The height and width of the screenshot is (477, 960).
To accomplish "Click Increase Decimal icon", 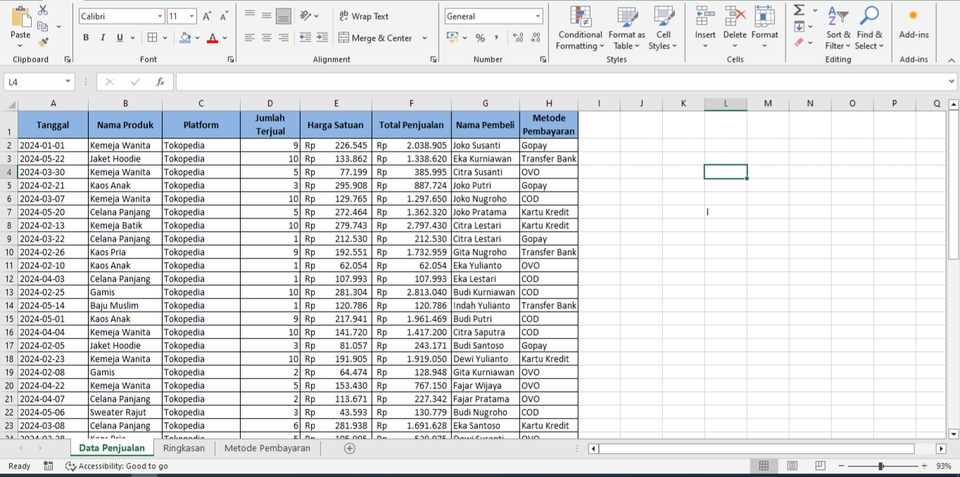I will pos(518,38).
